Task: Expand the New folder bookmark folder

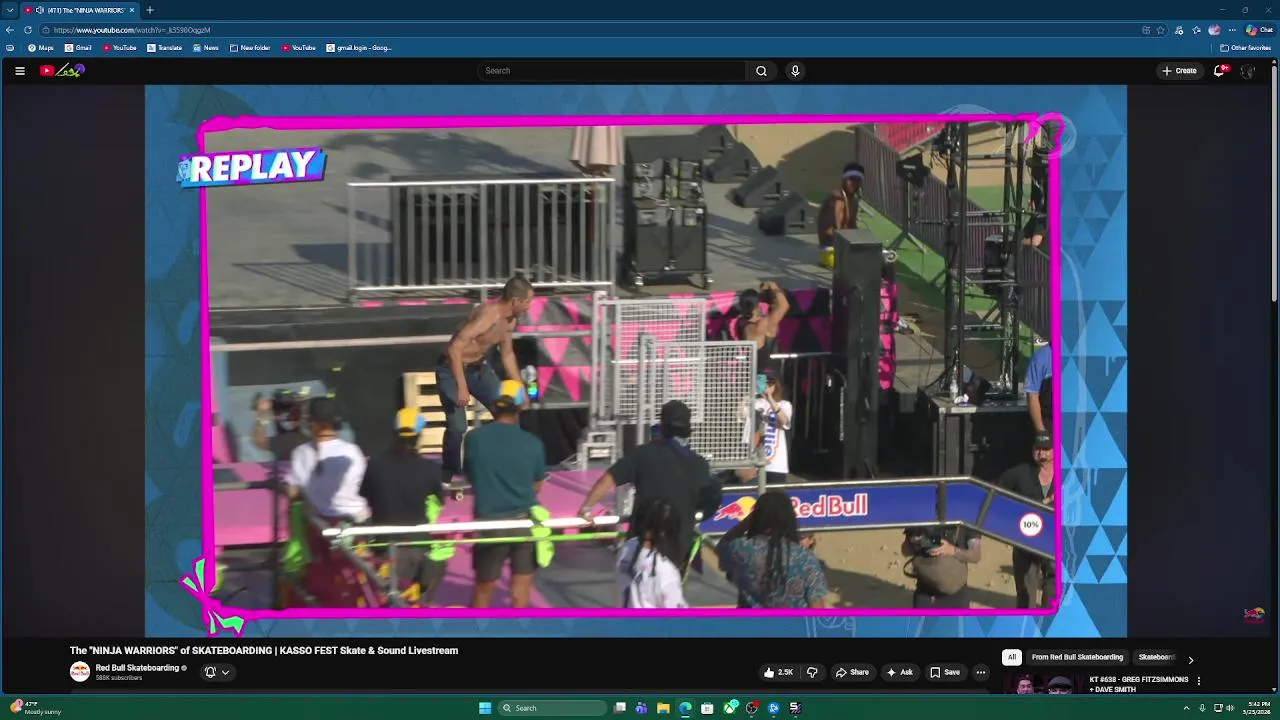Action: [250, 48]
